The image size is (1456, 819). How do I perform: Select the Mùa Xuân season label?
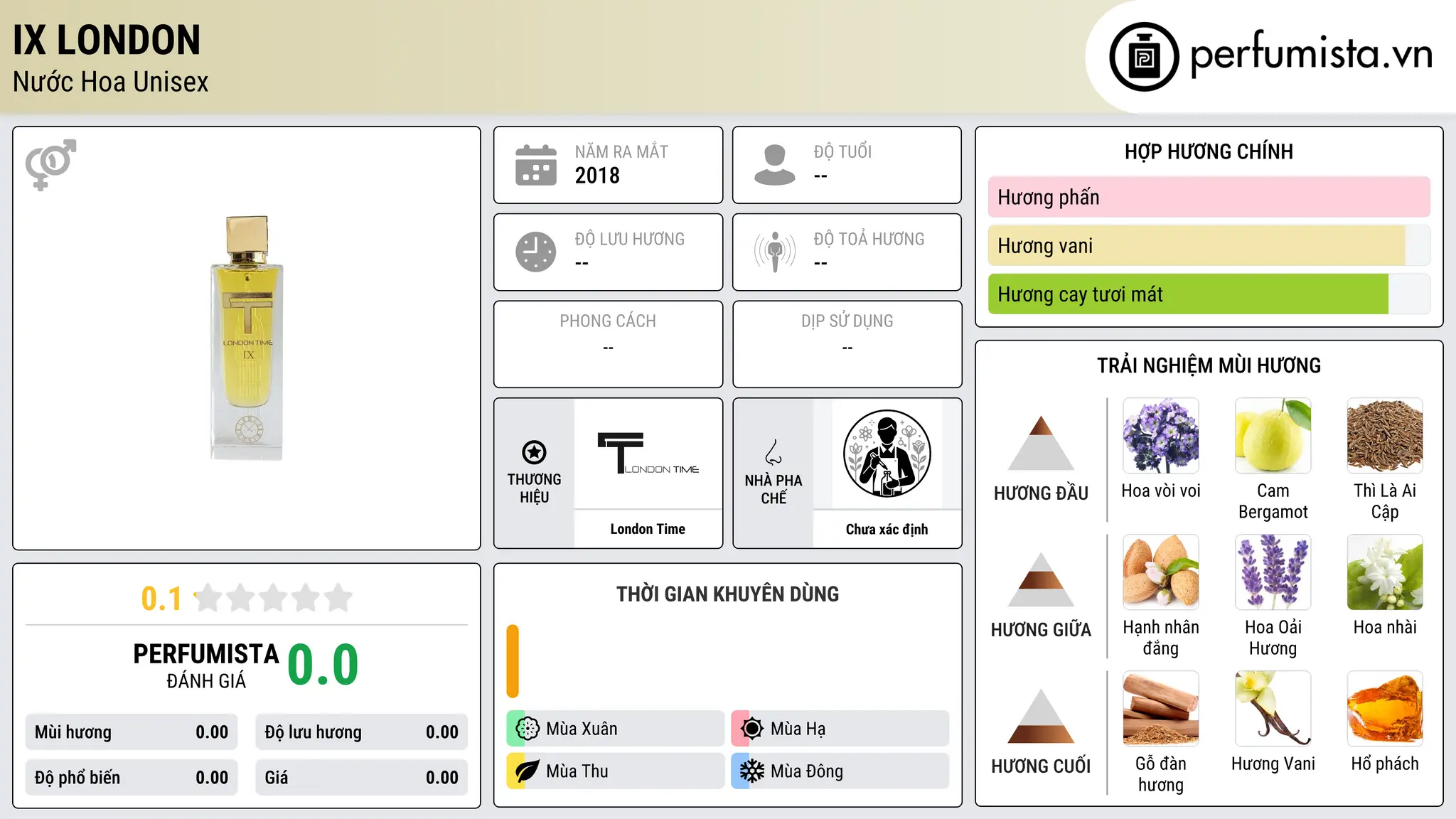tap(582, 729)
